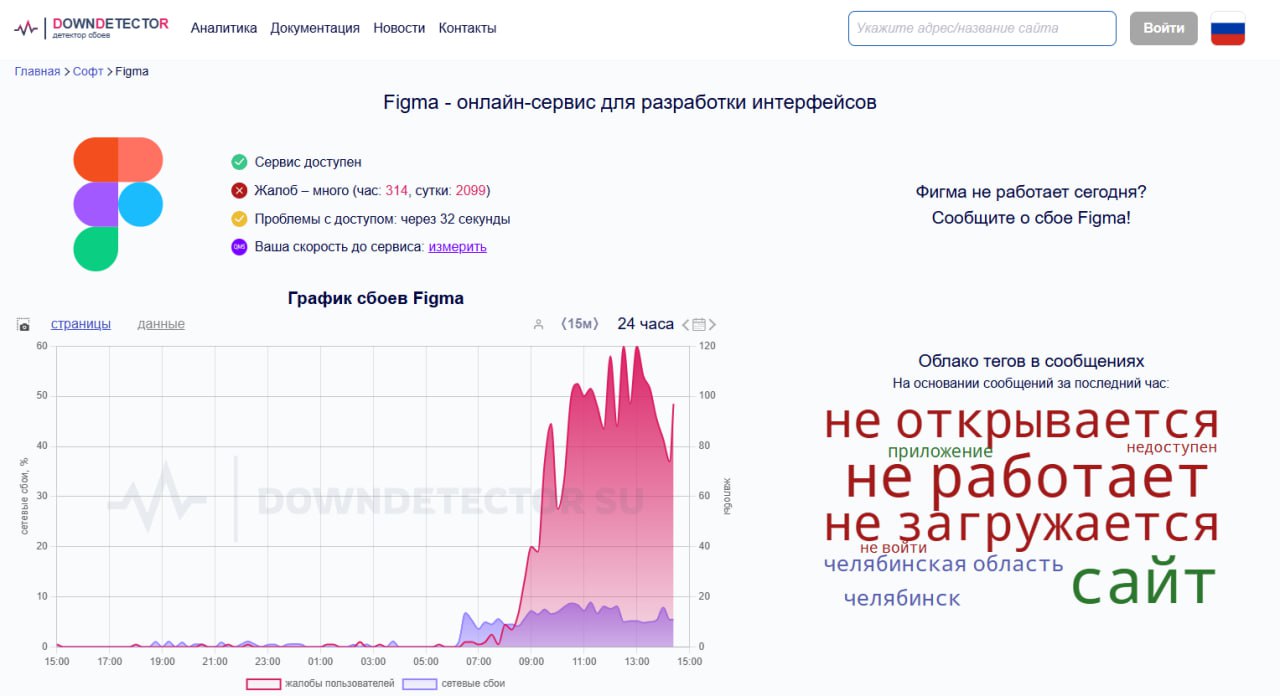Open the Аналитика menu item
1280x696 pixels.
(224, 28)
